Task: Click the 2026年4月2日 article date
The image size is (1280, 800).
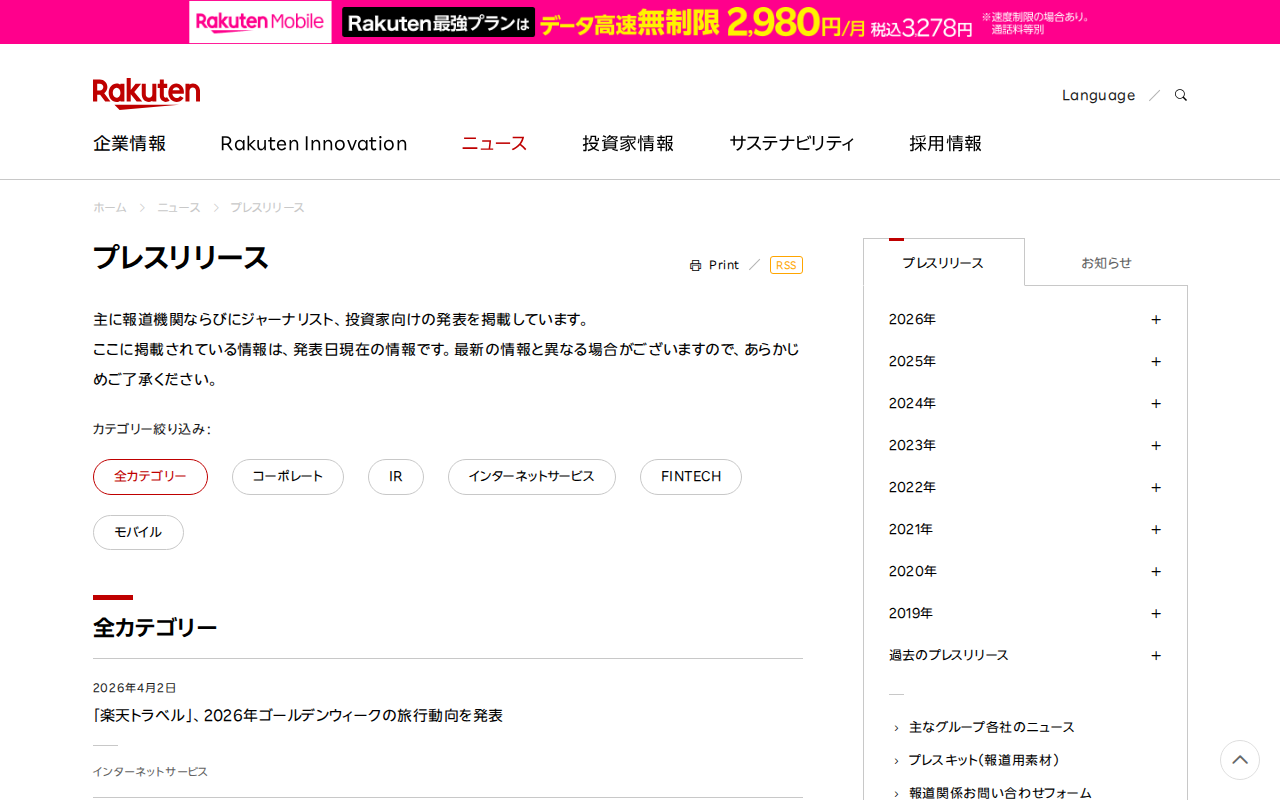Action: 134,688
